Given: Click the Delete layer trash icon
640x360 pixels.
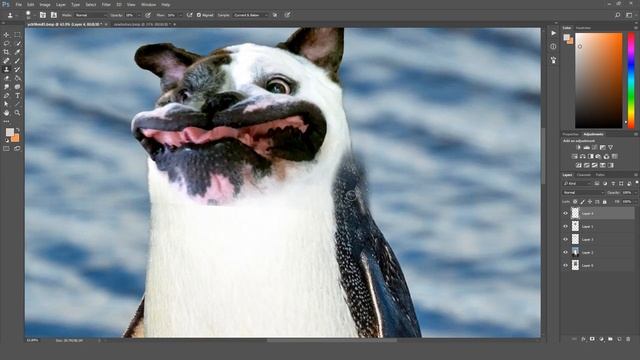Looking at the screenshot, I should pos(628,339).
